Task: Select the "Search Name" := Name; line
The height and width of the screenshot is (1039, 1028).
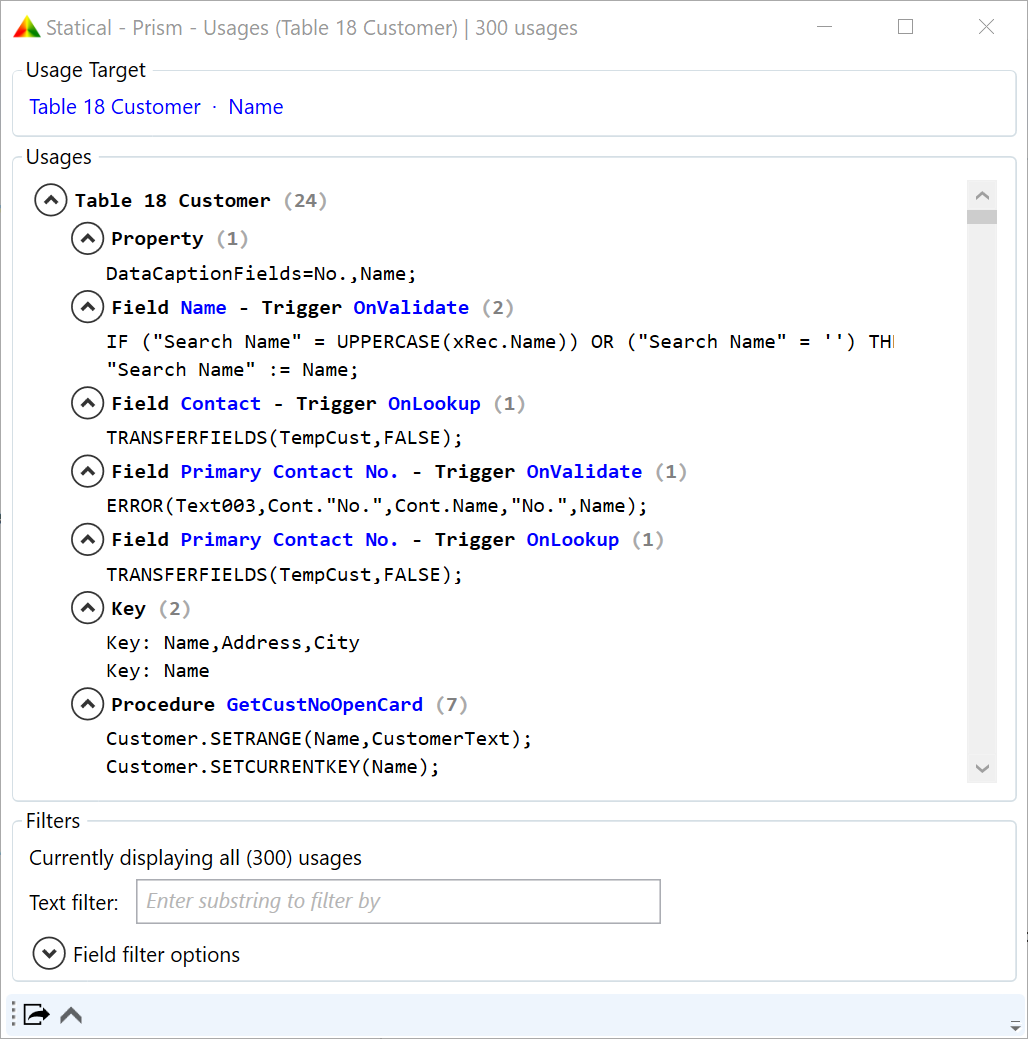Action: (232, 370)
